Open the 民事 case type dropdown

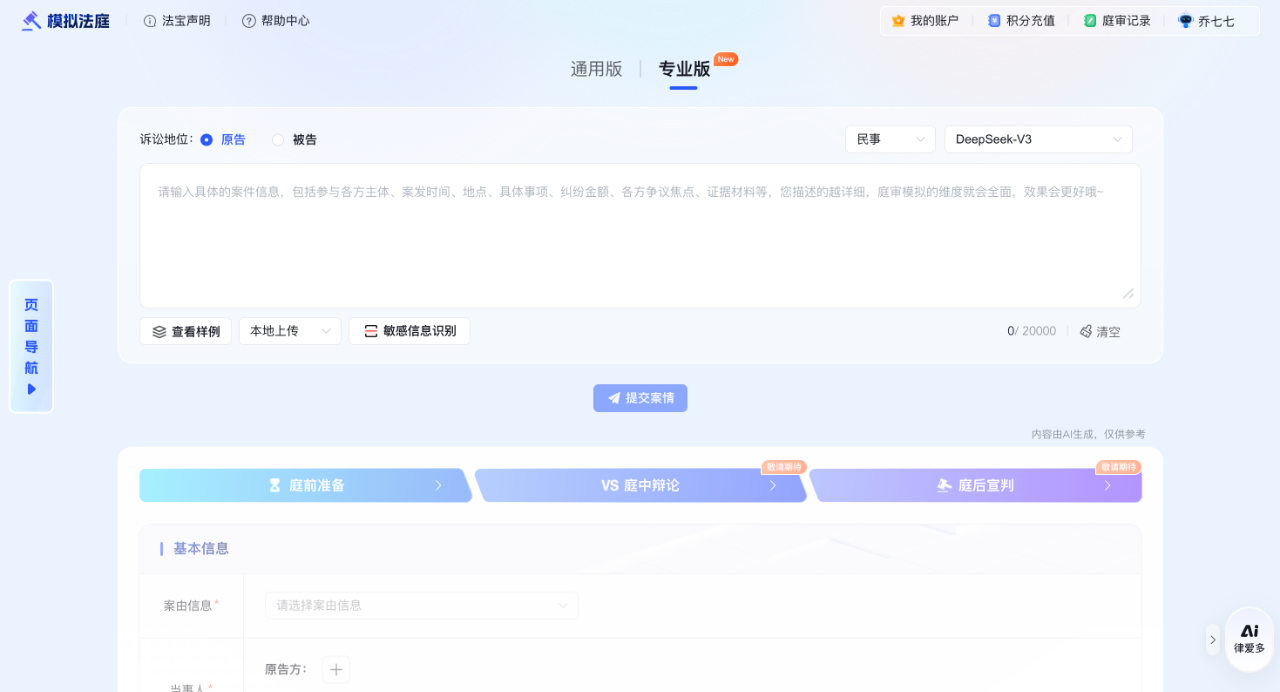[890, 139]
